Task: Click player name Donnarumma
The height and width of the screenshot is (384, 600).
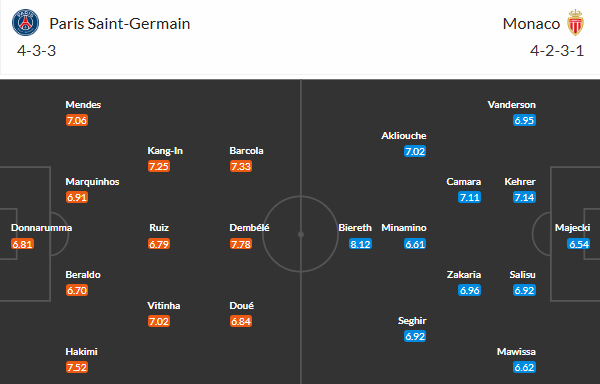Action: (41, 228)
